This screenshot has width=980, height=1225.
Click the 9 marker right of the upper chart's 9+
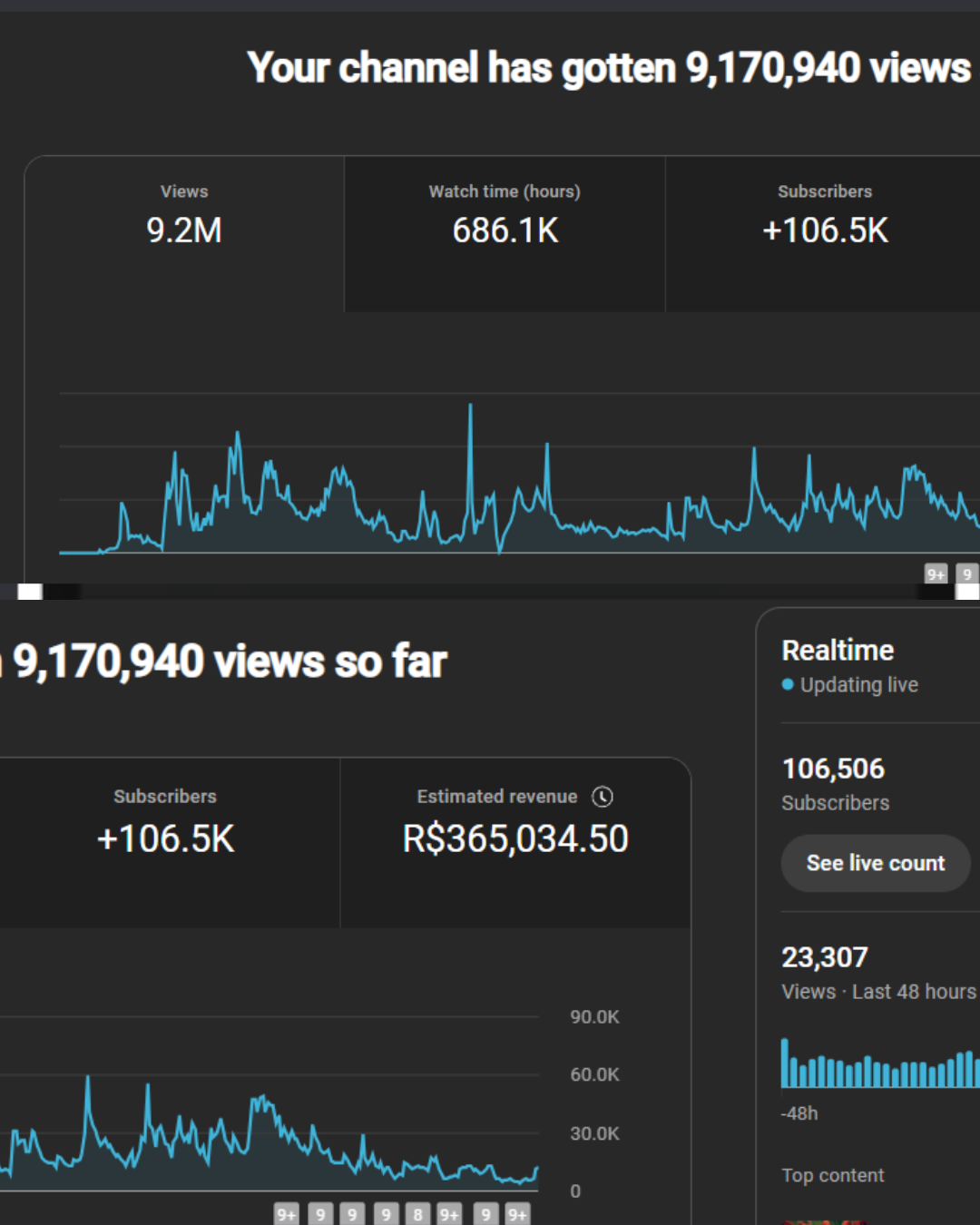[x=967, y=574]
